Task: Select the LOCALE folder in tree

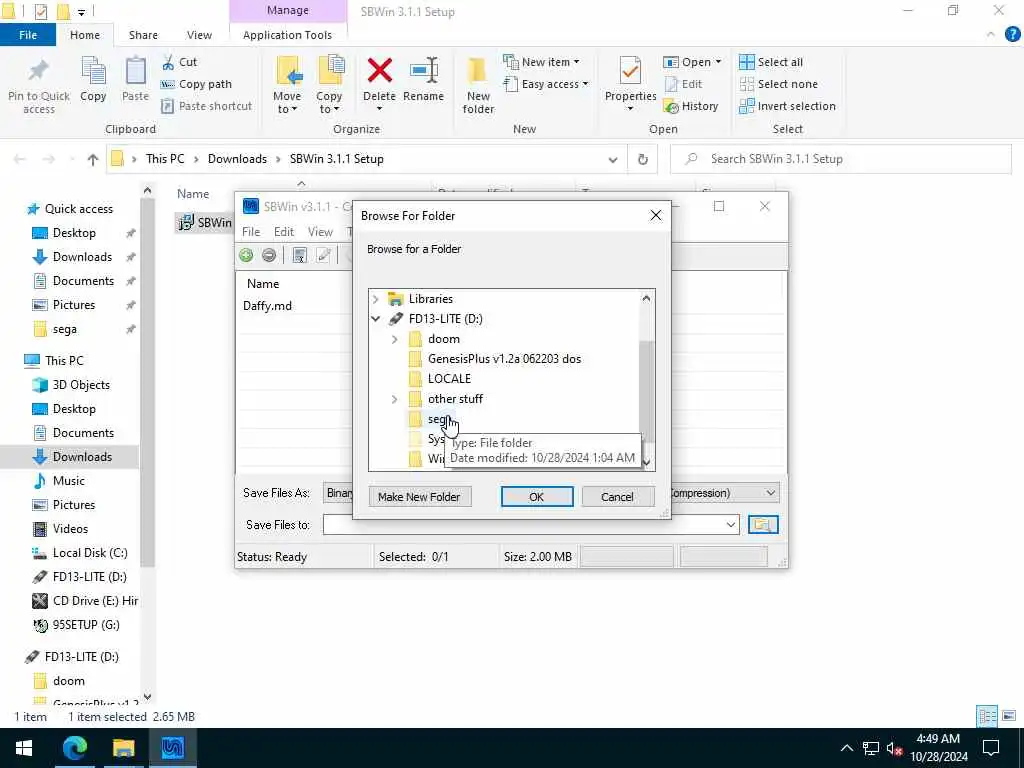Action: tap(449, 379)
